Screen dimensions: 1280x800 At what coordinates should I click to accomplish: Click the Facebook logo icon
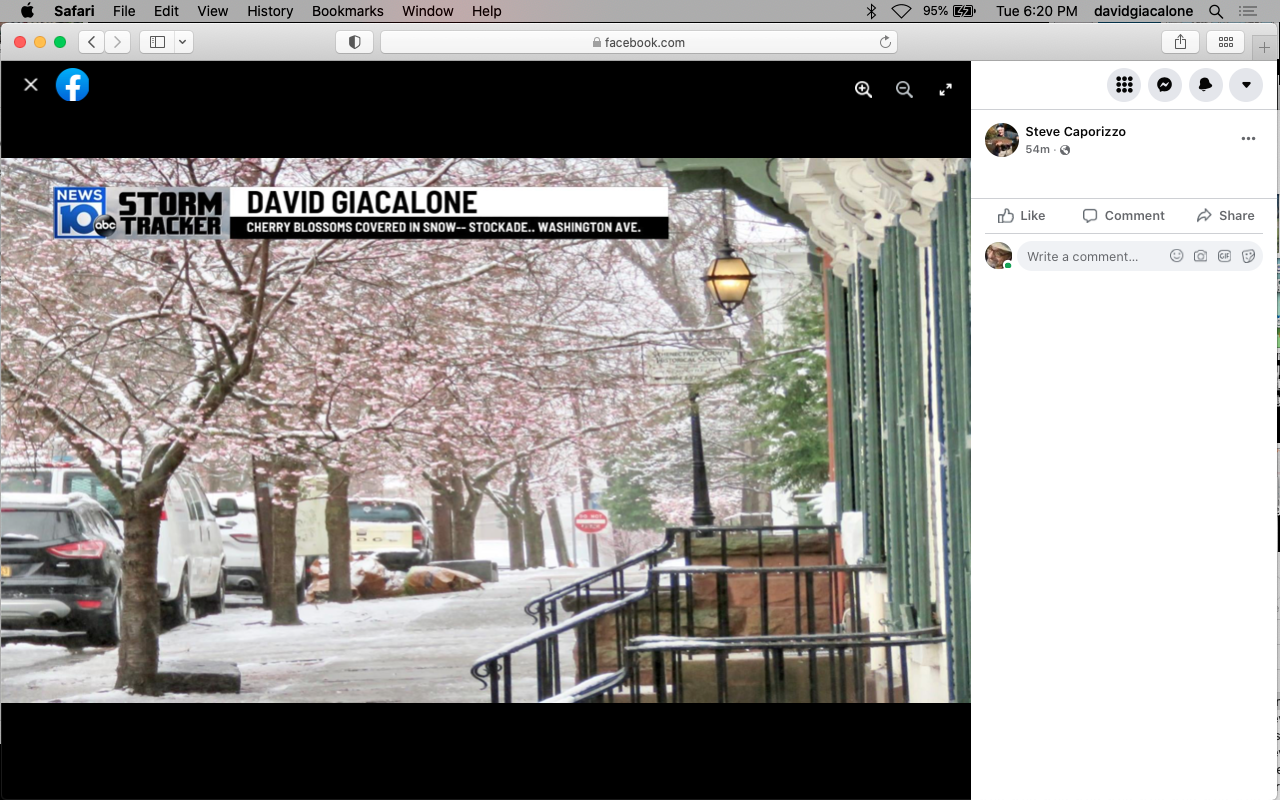pyautogui.click(x=72, y=85)
